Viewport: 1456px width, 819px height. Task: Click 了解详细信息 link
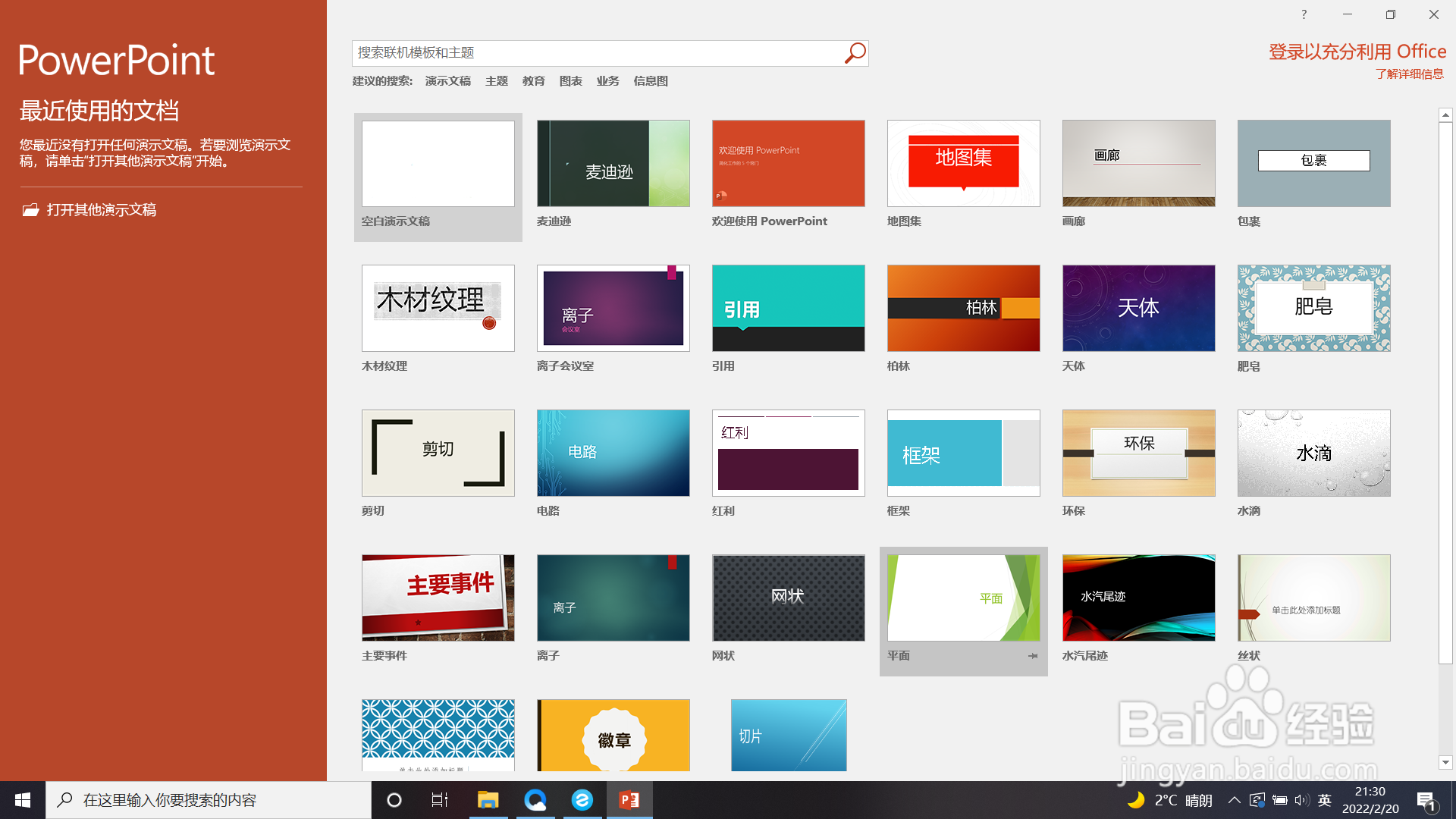[1410, 74]
